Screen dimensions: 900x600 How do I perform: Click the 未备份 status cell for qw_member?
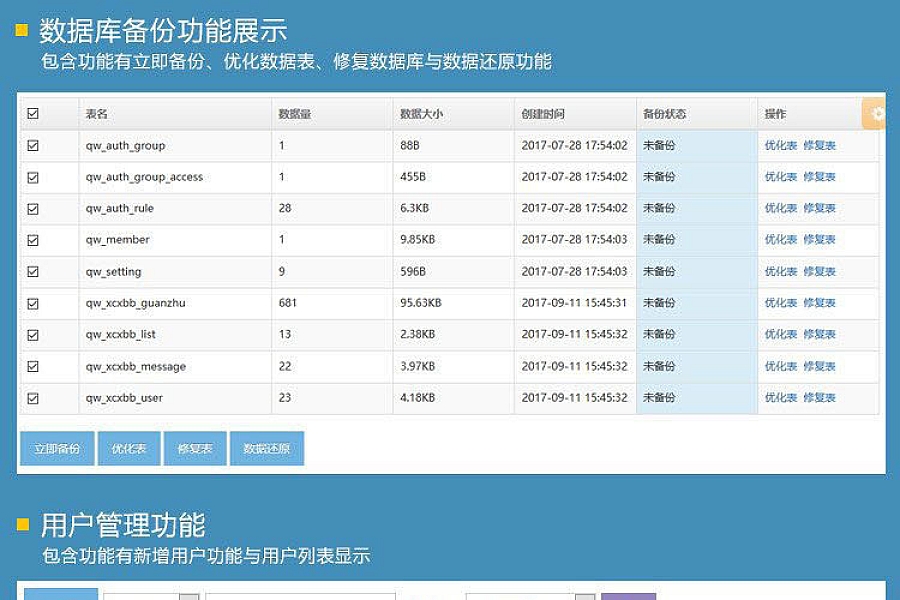pyautogui.click(x=659, y=240)
